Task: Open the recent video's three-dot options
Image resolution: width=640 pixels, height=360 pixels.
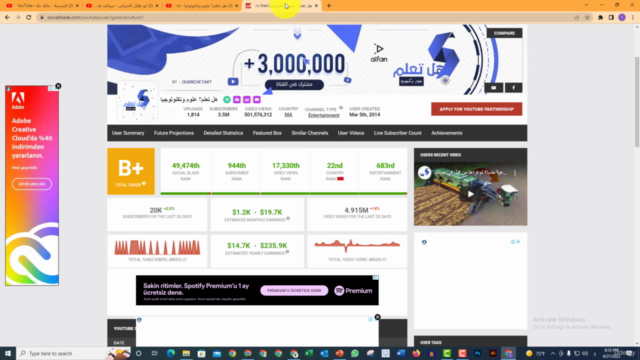Action: pos(515,173)
